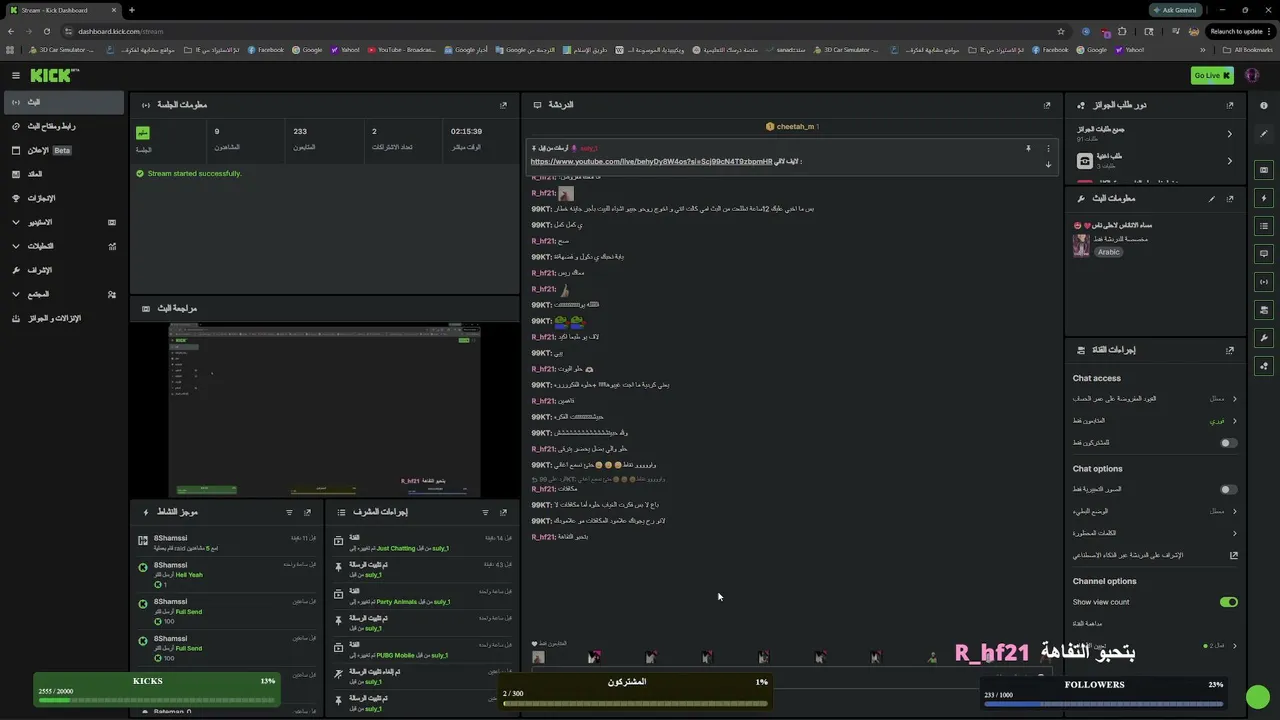
Task: Click the chat bubble icon in right rail
Action: (1264, 254)
